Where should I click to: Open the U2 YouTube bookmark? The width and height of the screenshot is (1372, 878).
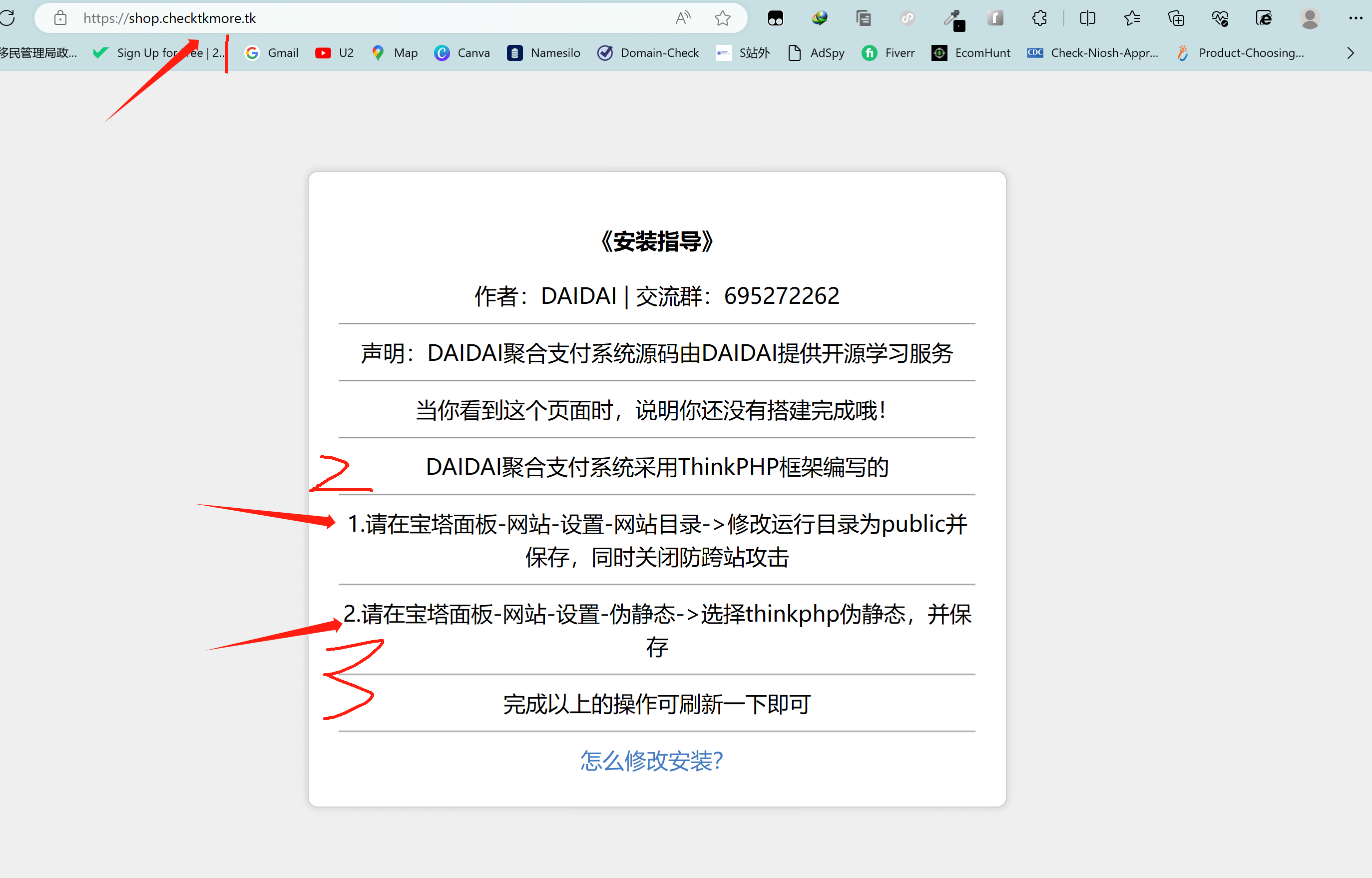point(335,53)
